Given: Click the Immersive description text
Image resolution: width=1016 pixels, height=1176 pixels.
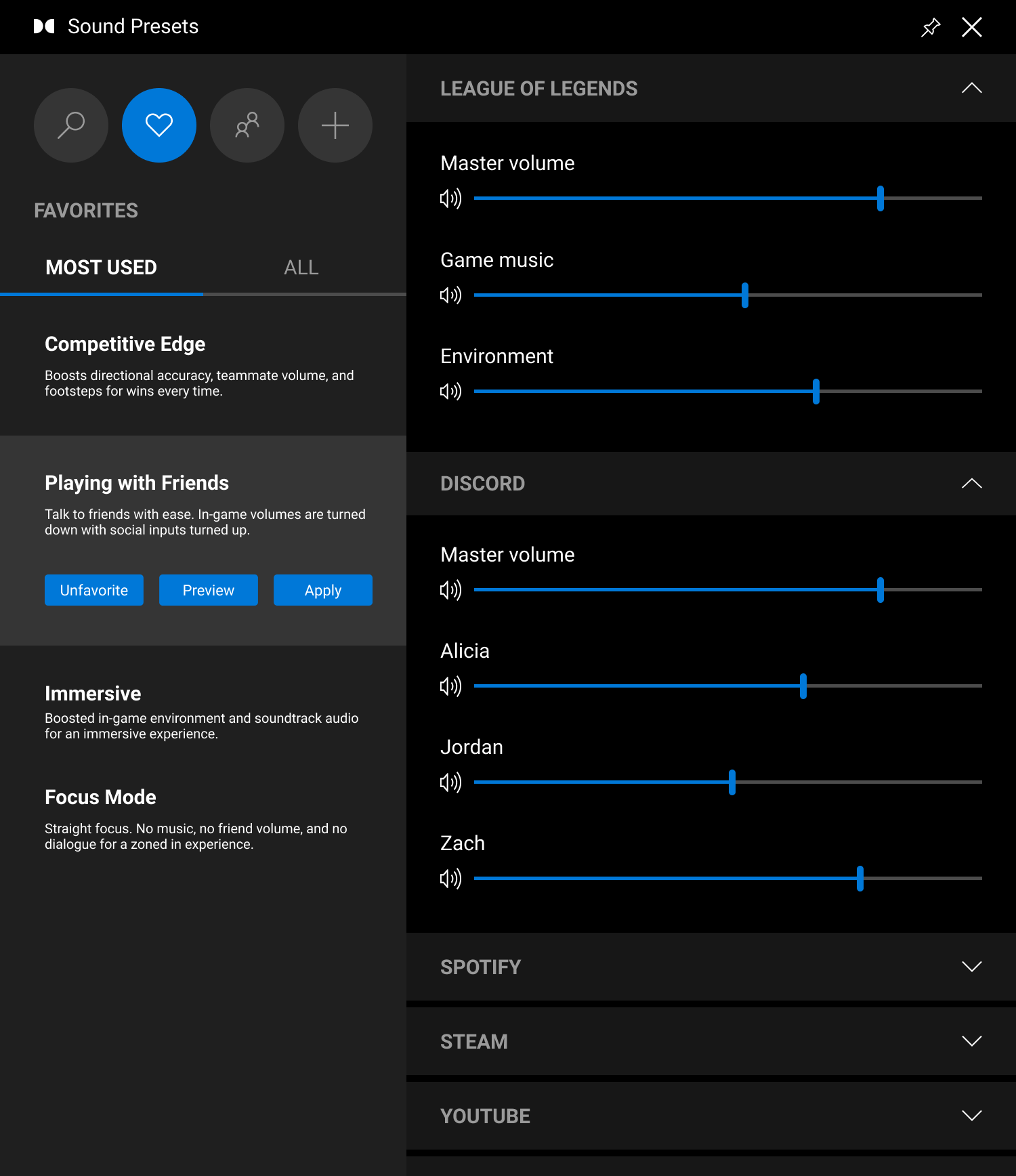Looking at the screenshot, I should point(201,726).
